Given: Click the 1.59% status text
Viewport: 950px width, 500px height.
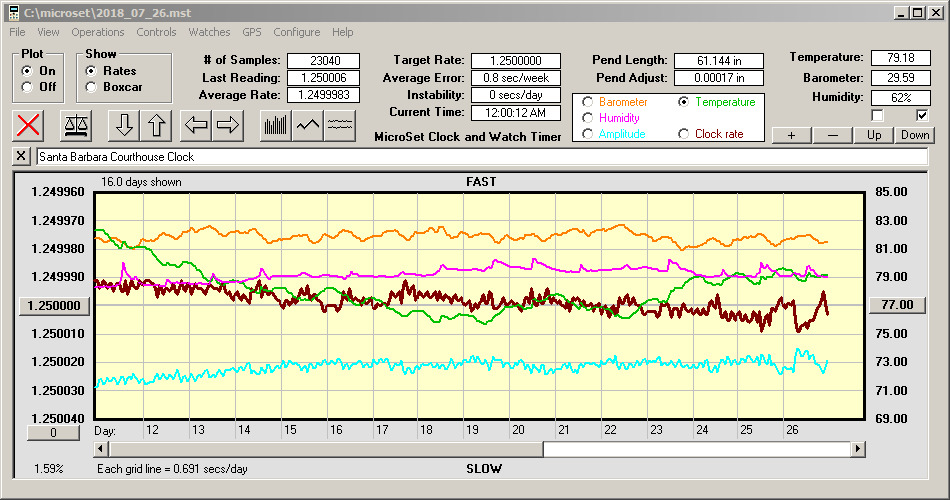Looking at the screenshot, I should 48,468.
